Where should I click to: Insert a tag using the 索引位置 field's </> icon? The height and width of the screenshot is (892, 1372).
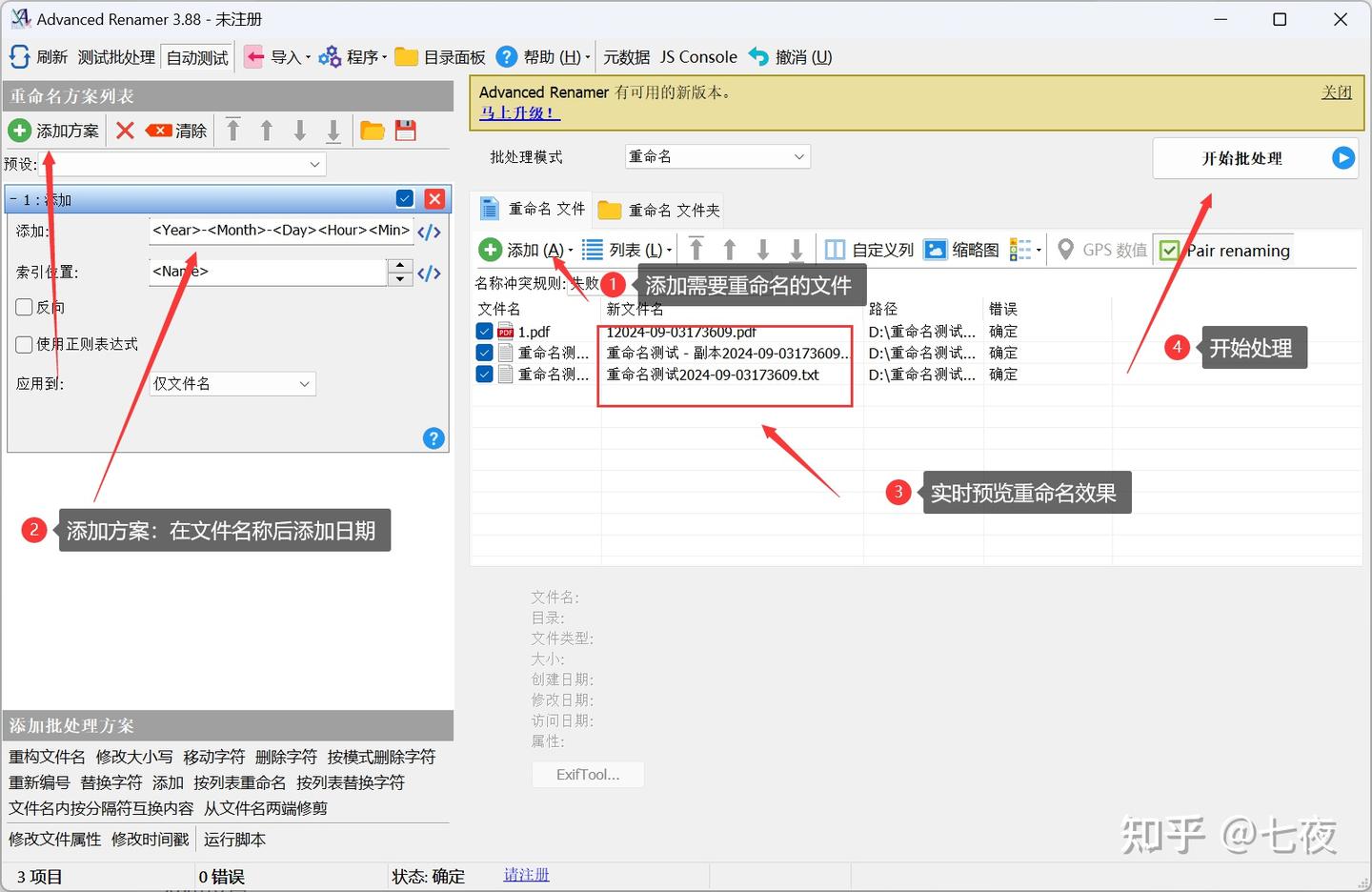(x=429, y=273)
